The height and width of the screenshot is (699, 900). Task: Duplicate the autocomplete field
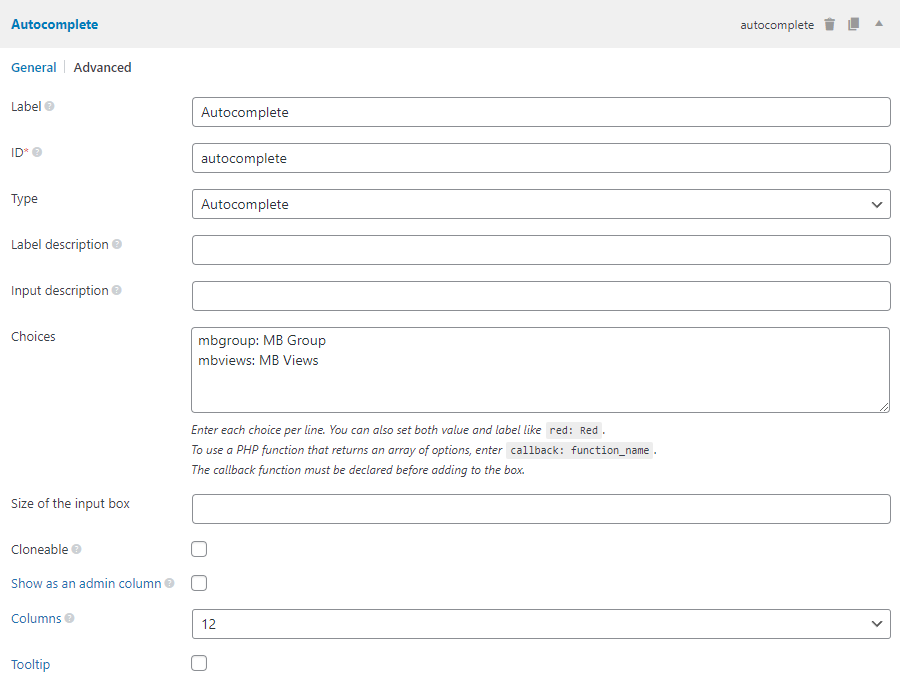(x=852, y=24)
